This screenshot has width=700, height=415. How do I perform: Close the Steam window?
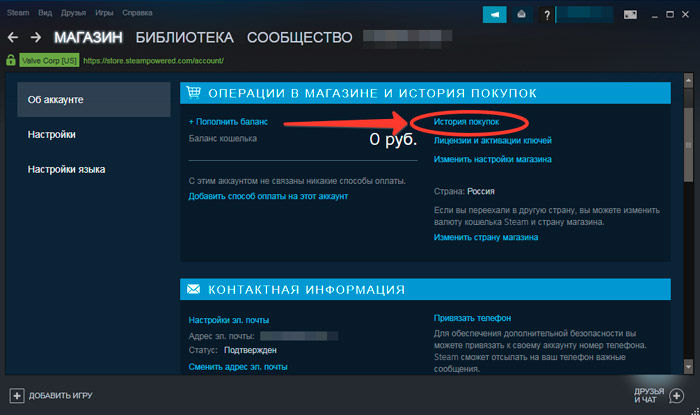(x=685, y=15)
